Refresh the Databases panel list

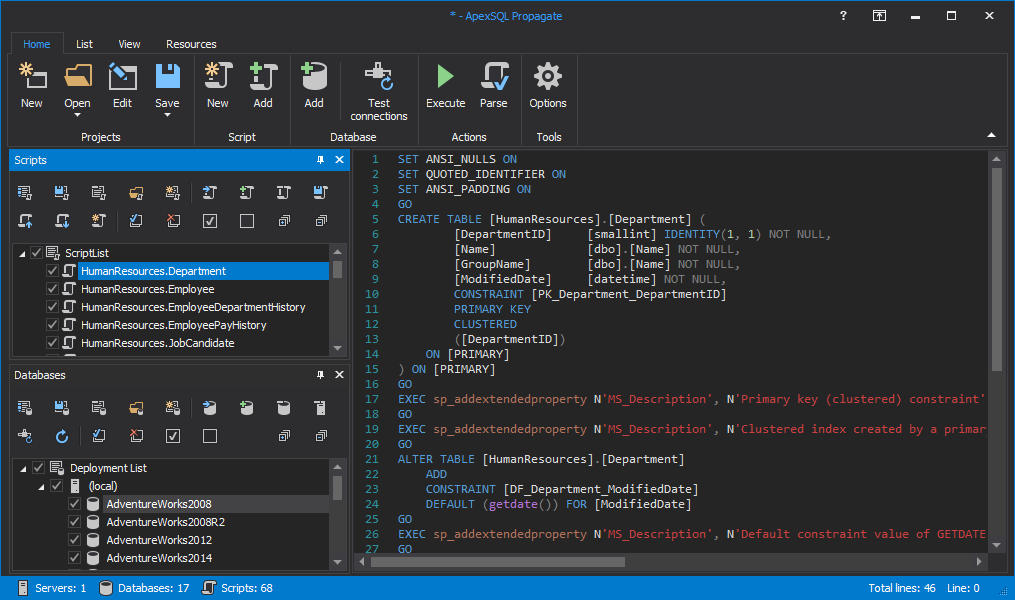61,436
